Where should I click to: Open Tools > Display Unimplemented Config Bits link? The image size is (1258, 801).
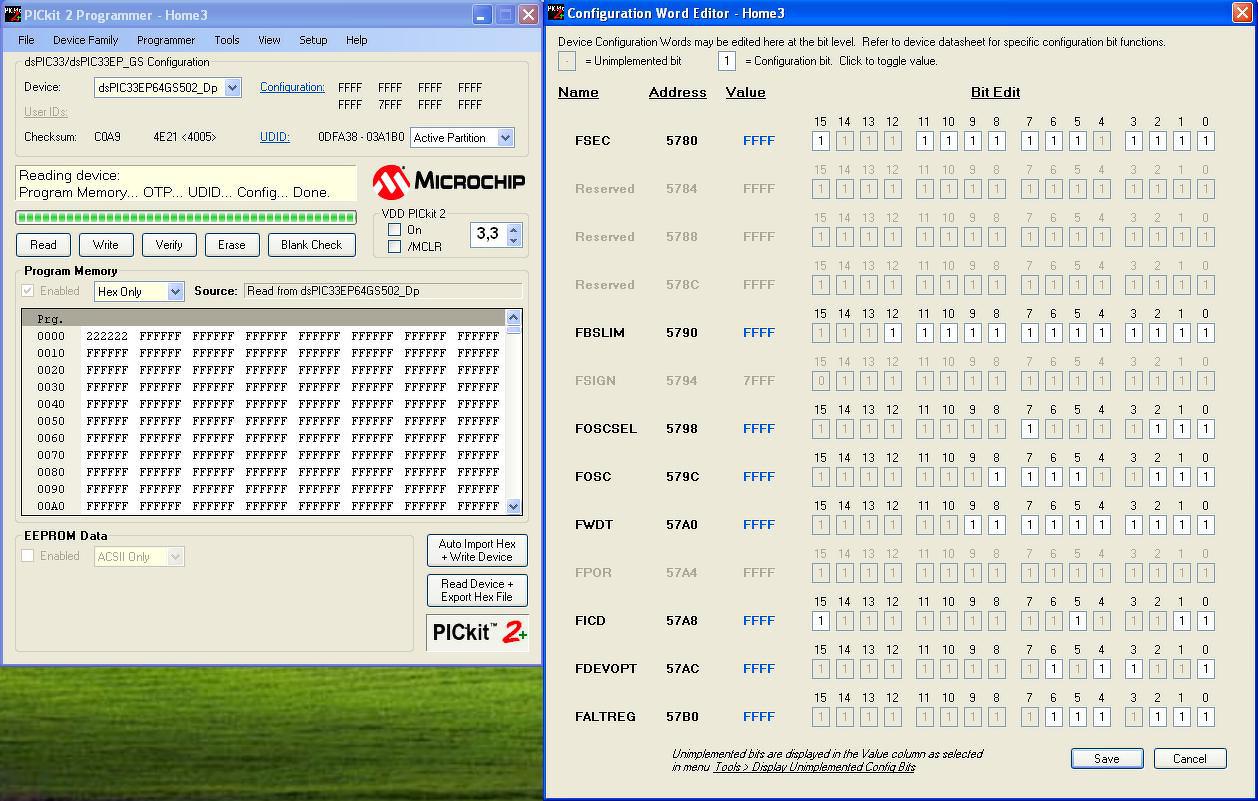click(x=814, y=767)
